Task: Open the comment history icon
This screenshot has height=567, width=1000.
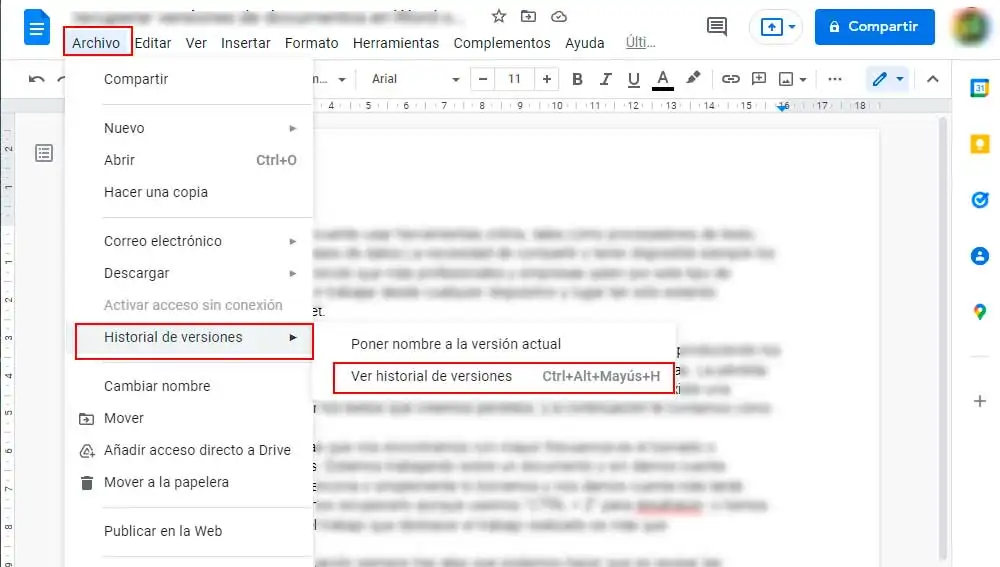Action: pos(717,27)
